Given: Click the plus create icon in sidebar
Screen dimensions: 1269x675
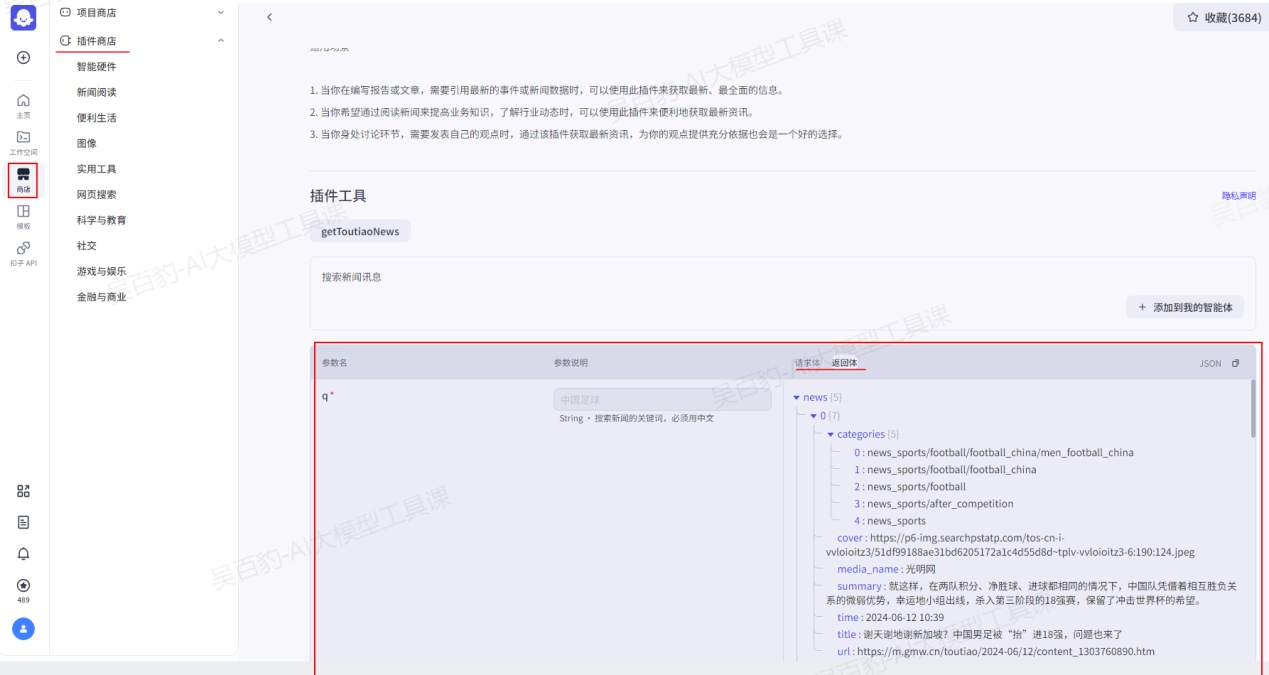Looking at the screenshot, I should (x=23, y=58).
